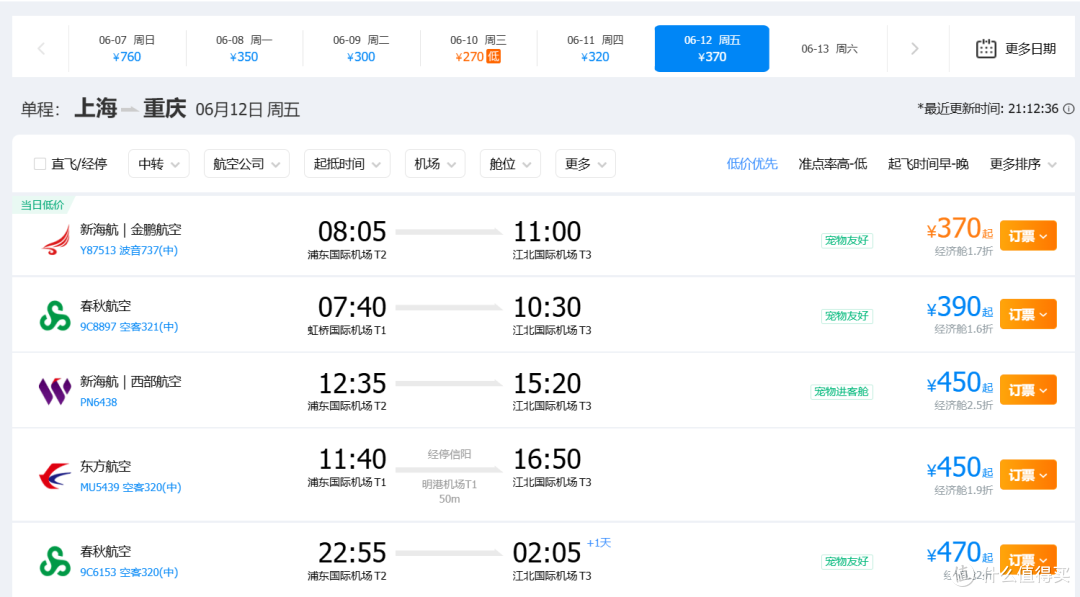Click the 经停信阳 stopover text
The height and width of the screenshot is (597, 1080).
[449, 454]
